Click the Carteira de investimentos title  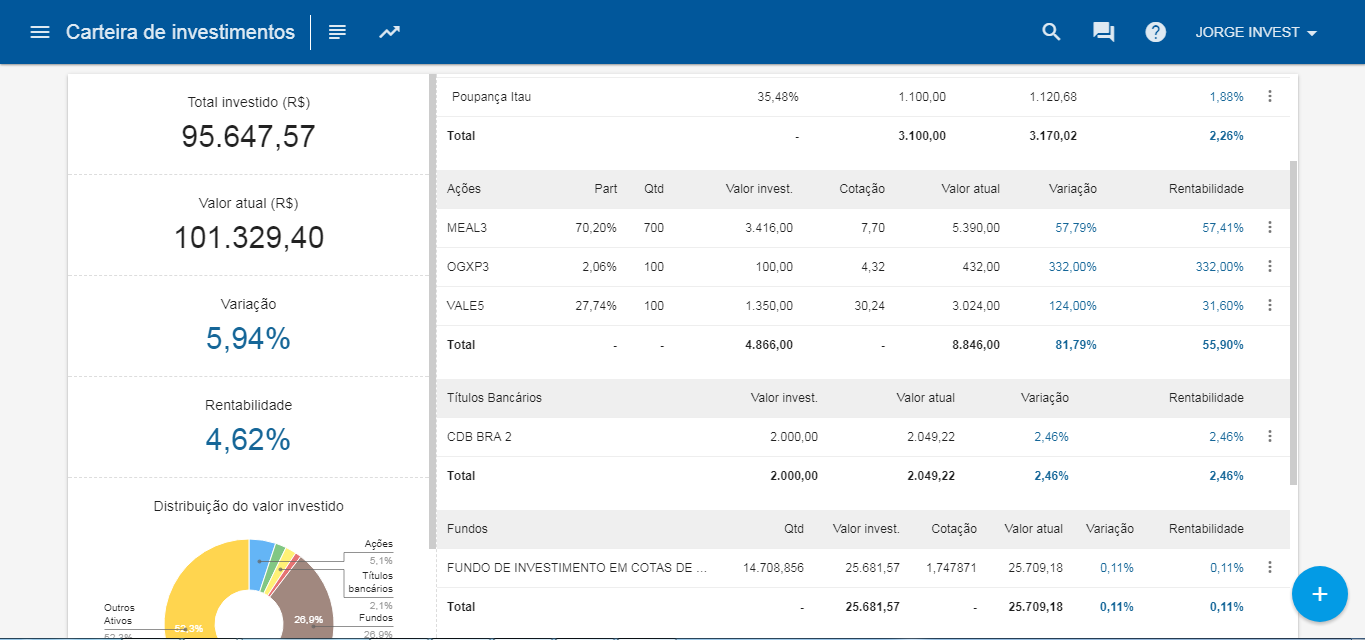pos(180,32)
